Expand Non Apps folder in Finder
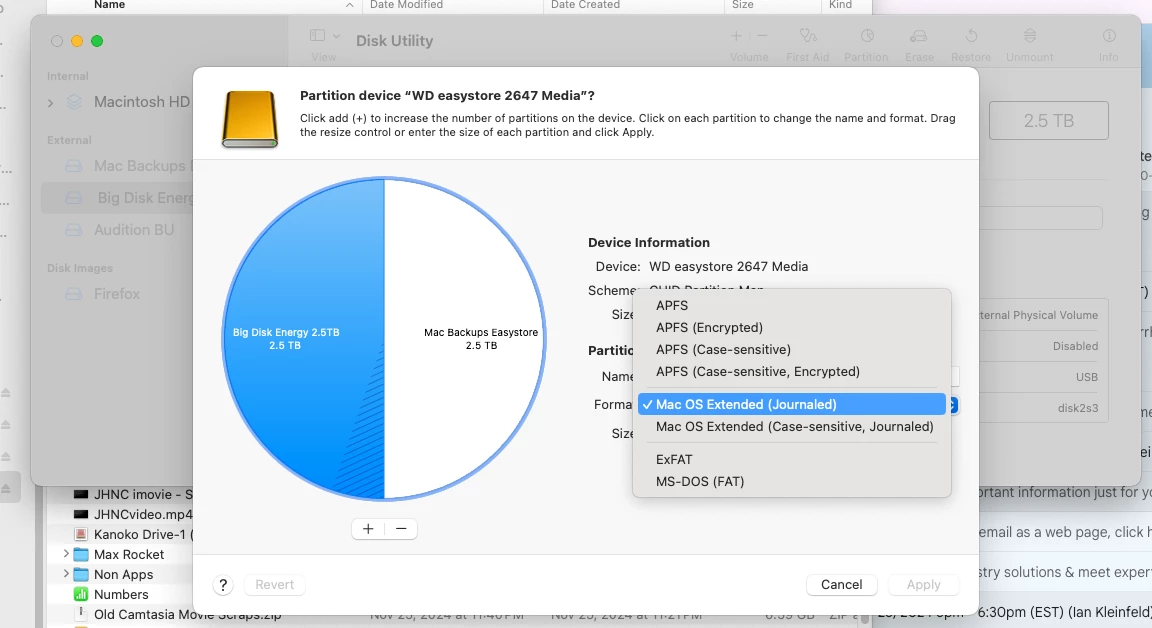This screenshot has width=1152, height=628. coord(66,574)
